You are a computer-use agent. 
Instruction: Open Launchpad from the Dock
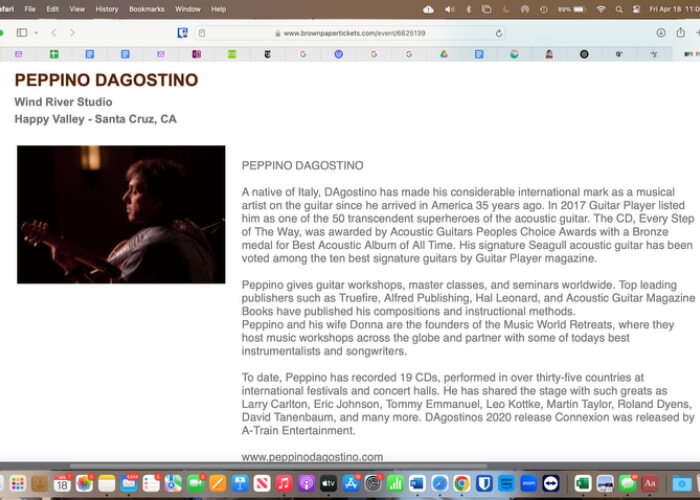coord(18,483)
